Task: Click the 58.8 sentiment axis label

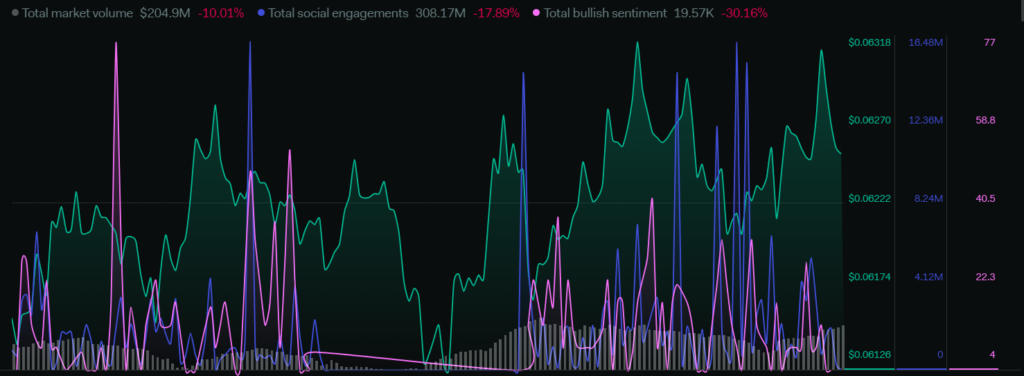Action: click(x=985, y=120)
